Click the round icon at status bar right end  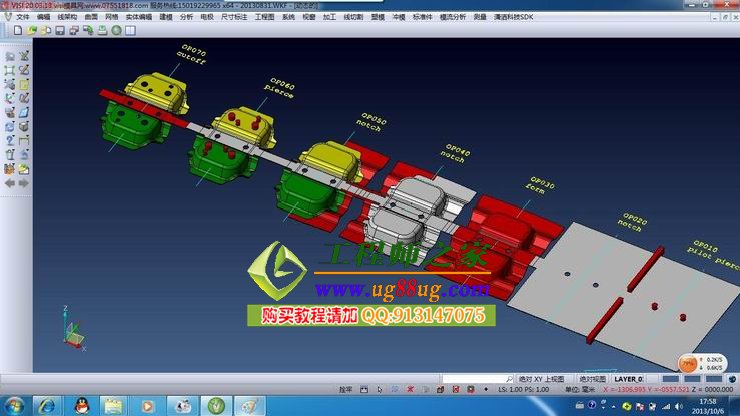pyautogui.click(x=732, y=379)
